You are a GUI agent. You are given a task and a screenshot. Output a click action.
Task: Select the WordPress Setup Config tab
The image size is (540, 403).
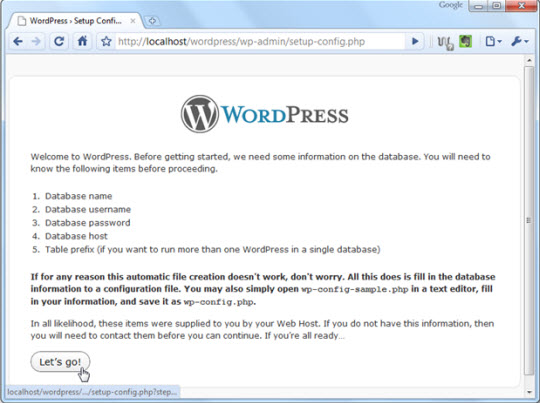pos(75,21)
